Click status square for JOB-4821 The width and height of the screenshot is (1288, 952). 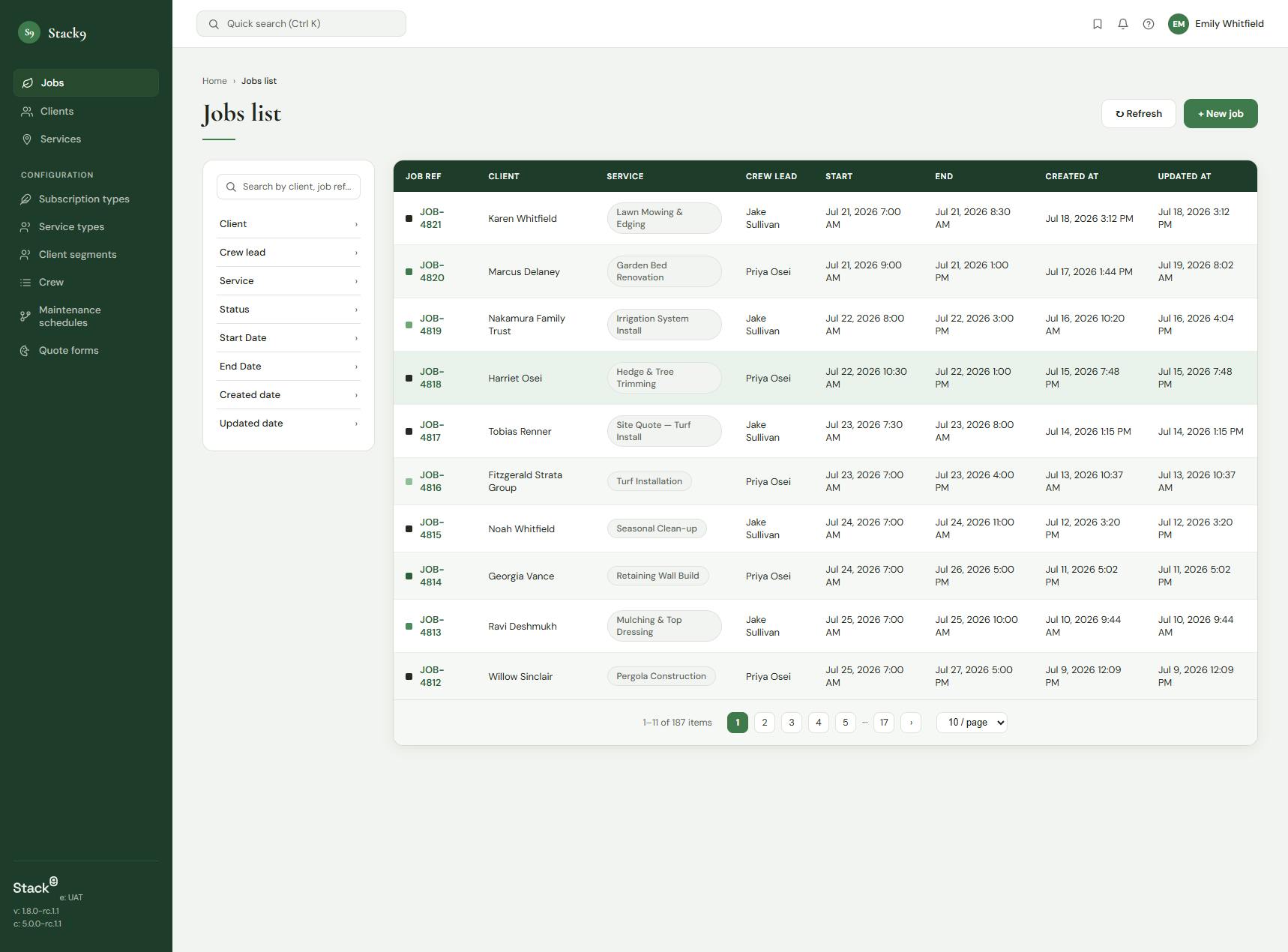(x=409, y=219)
